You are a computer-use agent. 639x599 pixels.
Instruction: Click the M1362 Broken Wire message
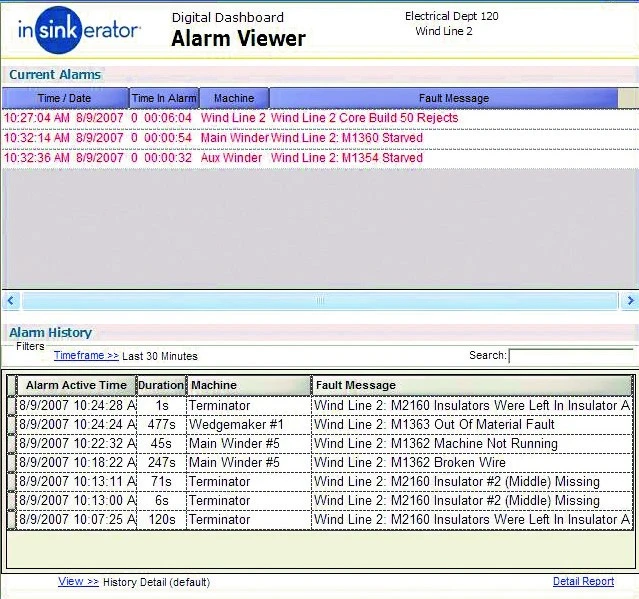410,463
